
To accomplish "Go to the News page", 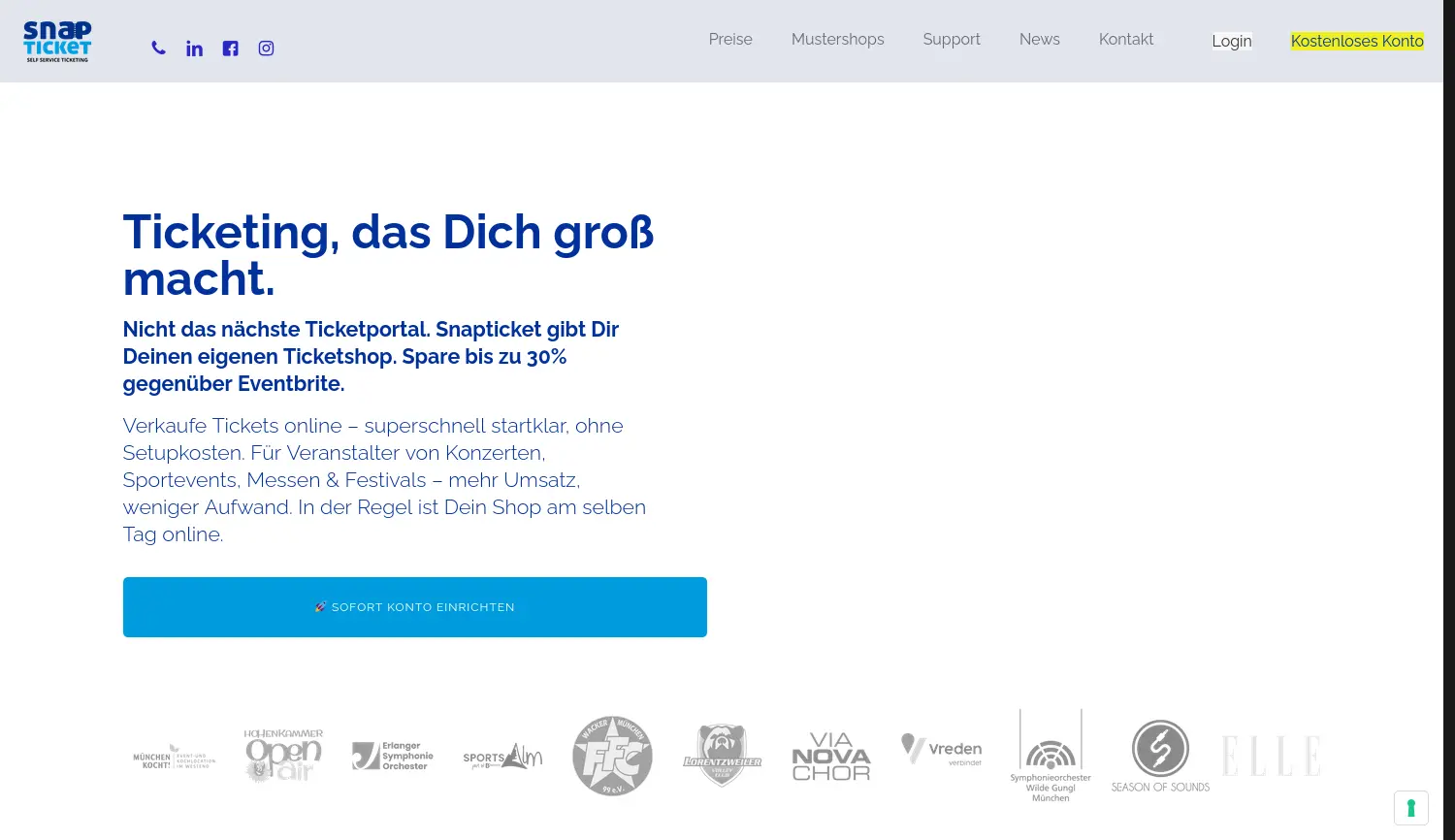I will [x=1040, y=39].
